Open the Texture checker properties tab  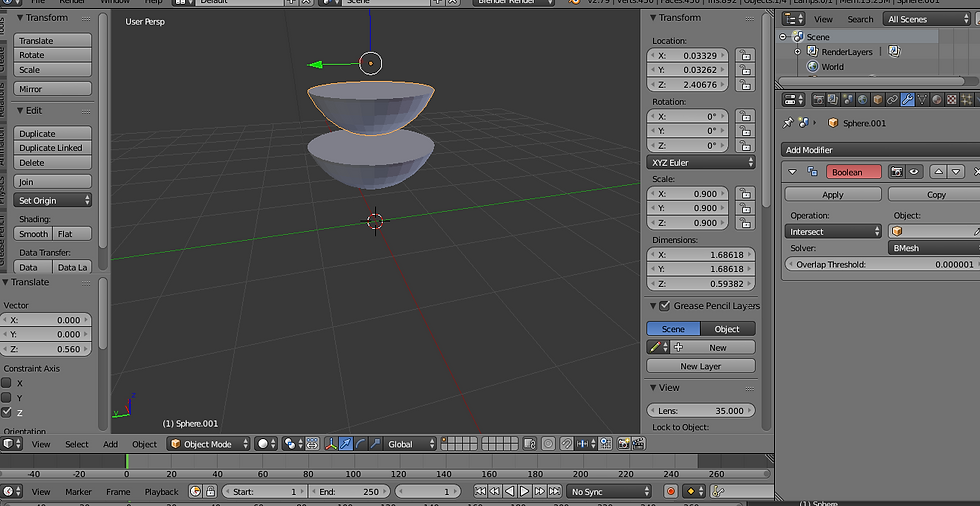point(952,99)
